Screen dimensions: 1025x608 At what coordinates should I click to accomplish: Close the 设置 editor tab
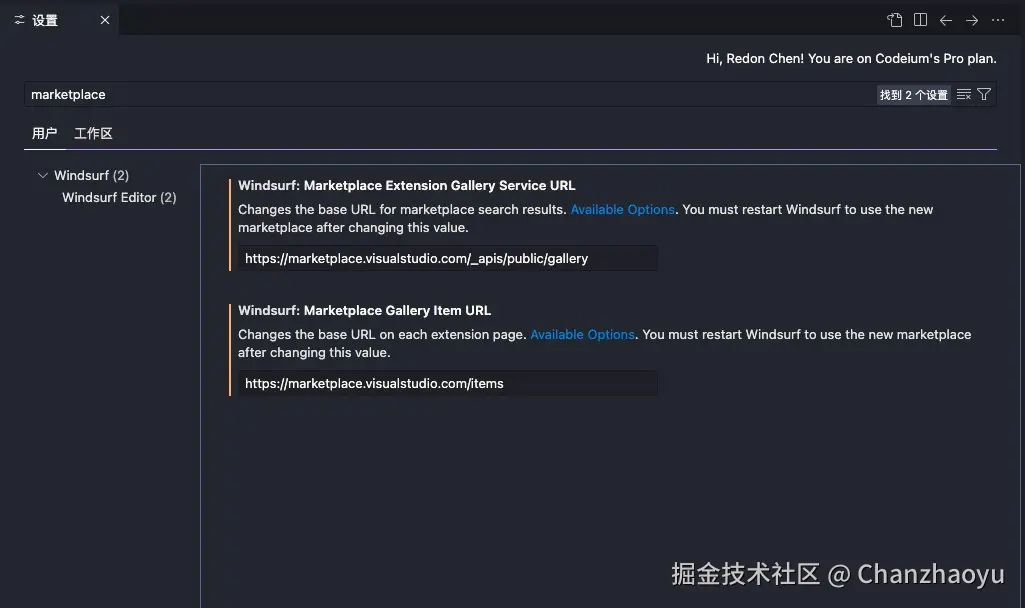(x=105, y=20)
